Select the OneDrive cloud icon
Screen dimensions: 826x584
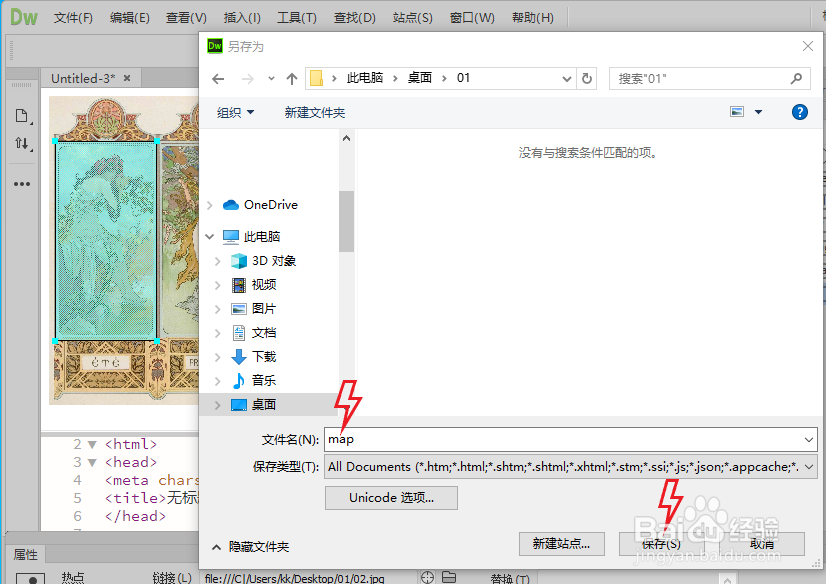click(x=231, y=205)
